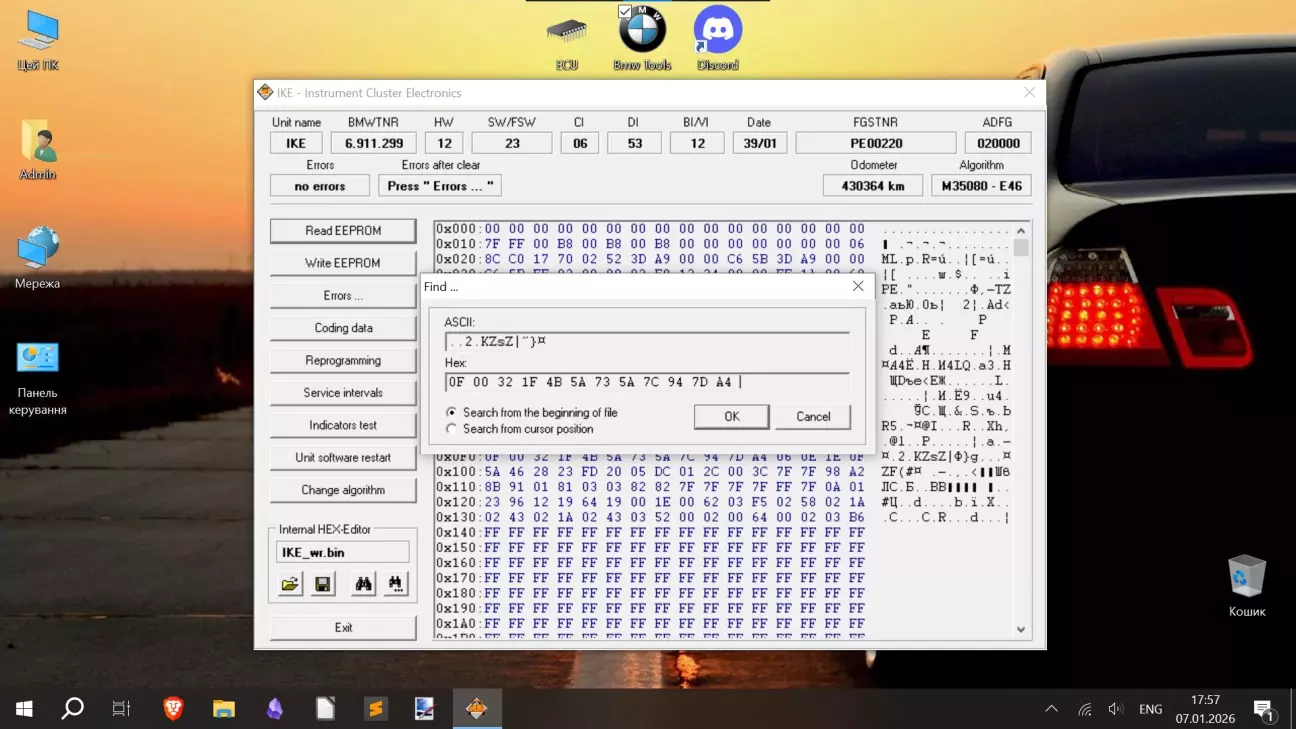Select Search from cursor position option
Viewport: 1296px width, 729px height.
pyautogui.click(x=452, y=429)
